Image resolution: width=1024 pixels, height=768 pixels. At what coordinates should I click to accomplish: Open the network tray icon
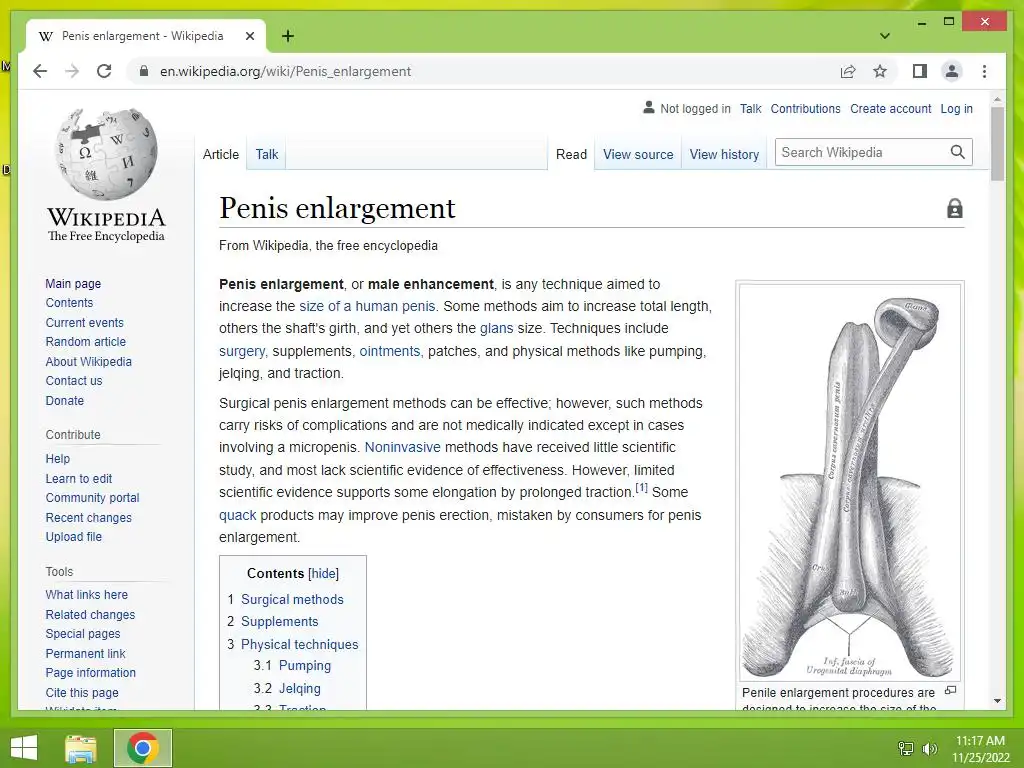tap(906, 748)
